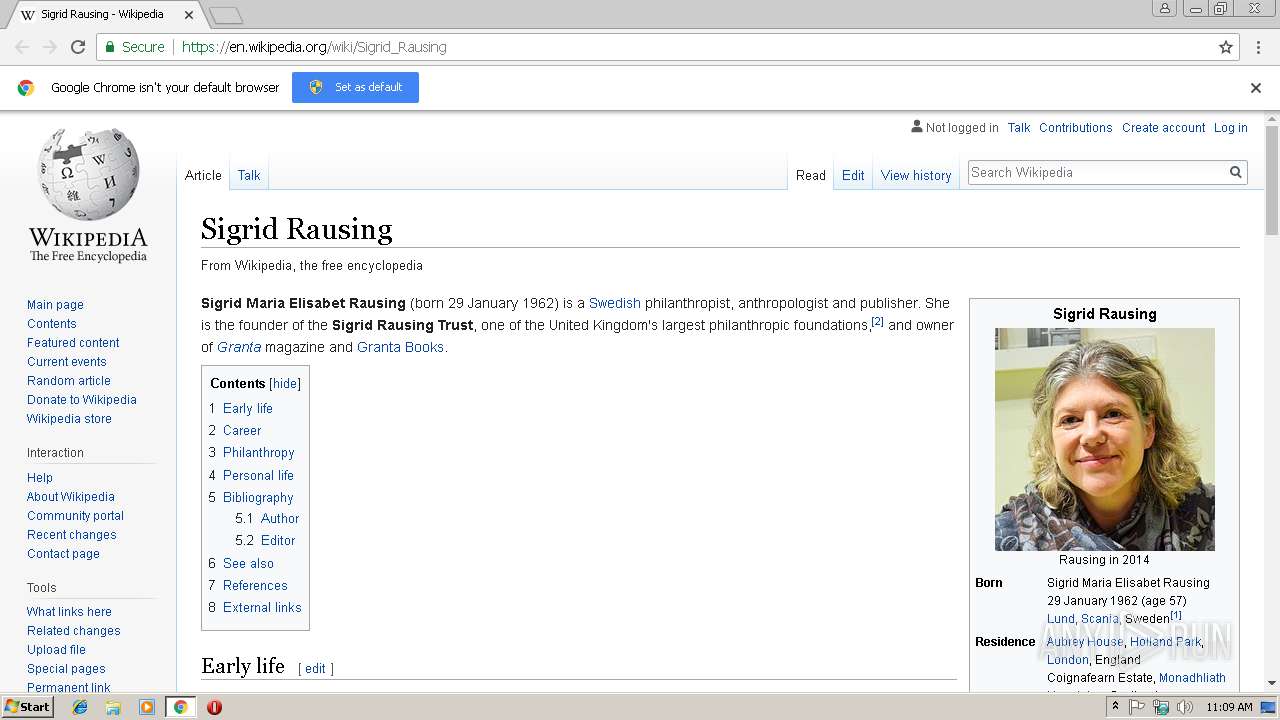This screenshot has height=720, width=1280.
Task: Click the Lund birthplace link
Action: [x=1060, y=619]
